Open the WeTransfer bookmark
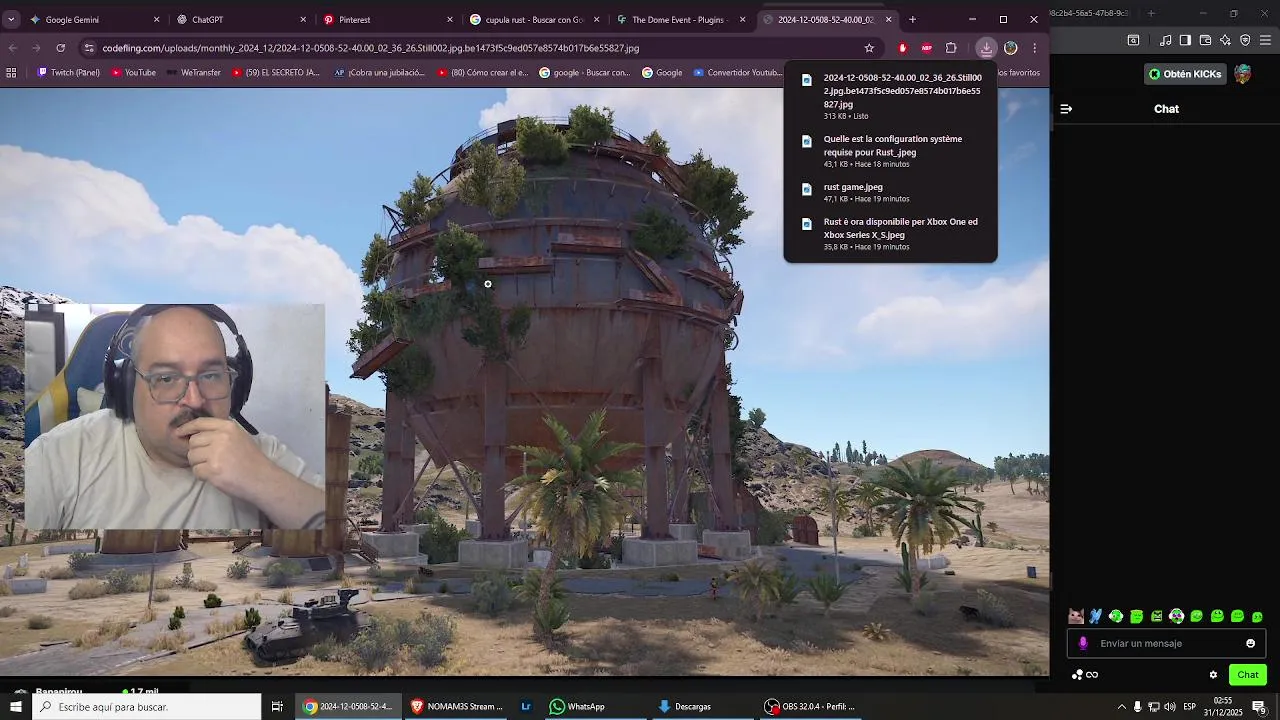 (193, 72)
